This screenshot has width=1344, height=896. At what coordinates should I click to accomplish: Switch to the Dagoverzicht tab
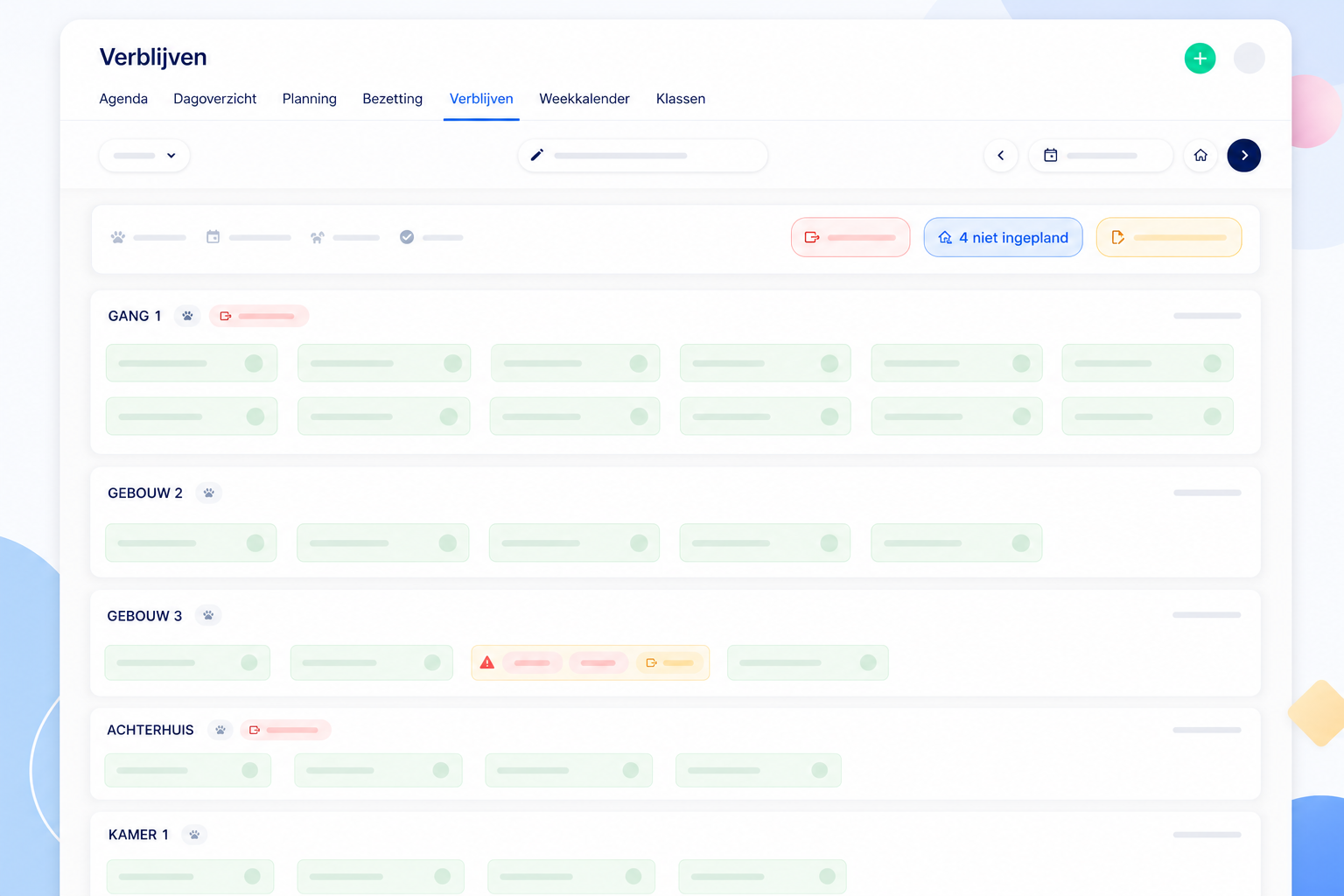point(214,99)
